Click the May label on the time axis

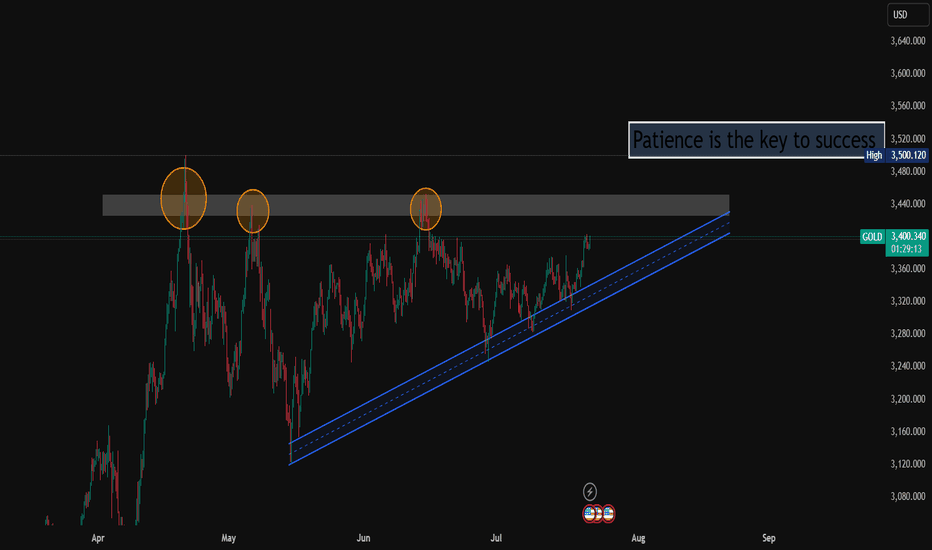(x=229, y=538)
